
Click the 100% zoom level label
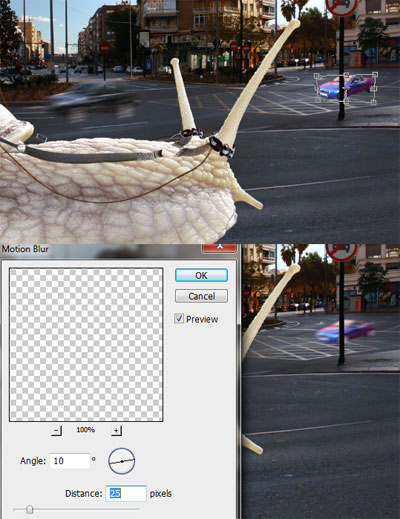point(86,430)
